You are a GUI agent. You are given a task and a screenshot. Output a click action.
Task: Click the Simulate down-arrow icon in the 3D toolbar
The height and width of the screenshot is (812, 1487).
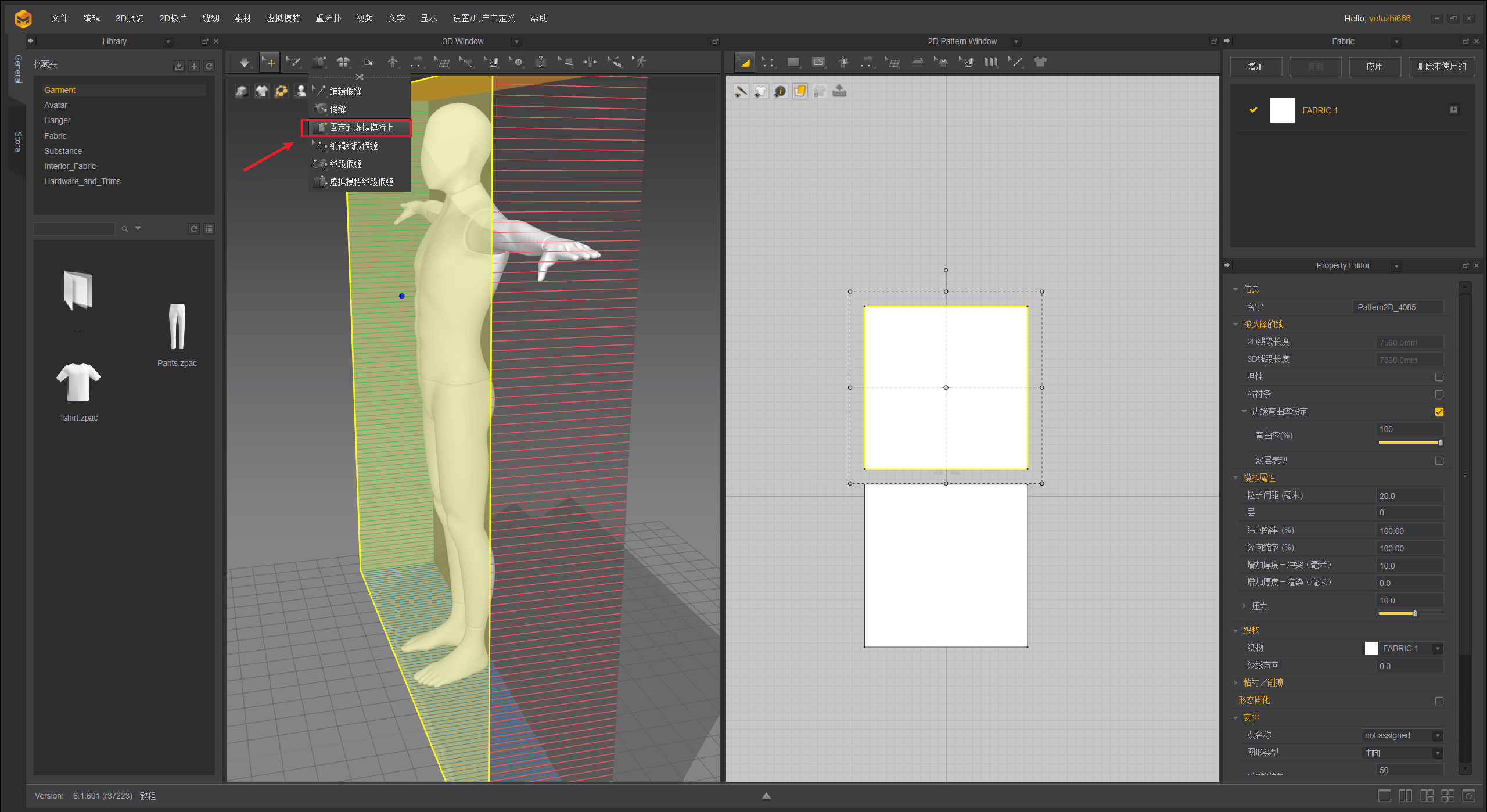pyautogui.click(x=245, y=62)
